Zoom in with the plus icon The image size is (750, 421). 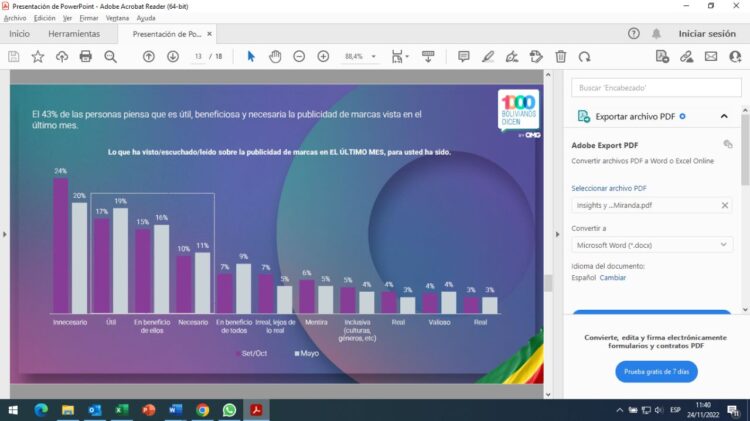(323, 56)
